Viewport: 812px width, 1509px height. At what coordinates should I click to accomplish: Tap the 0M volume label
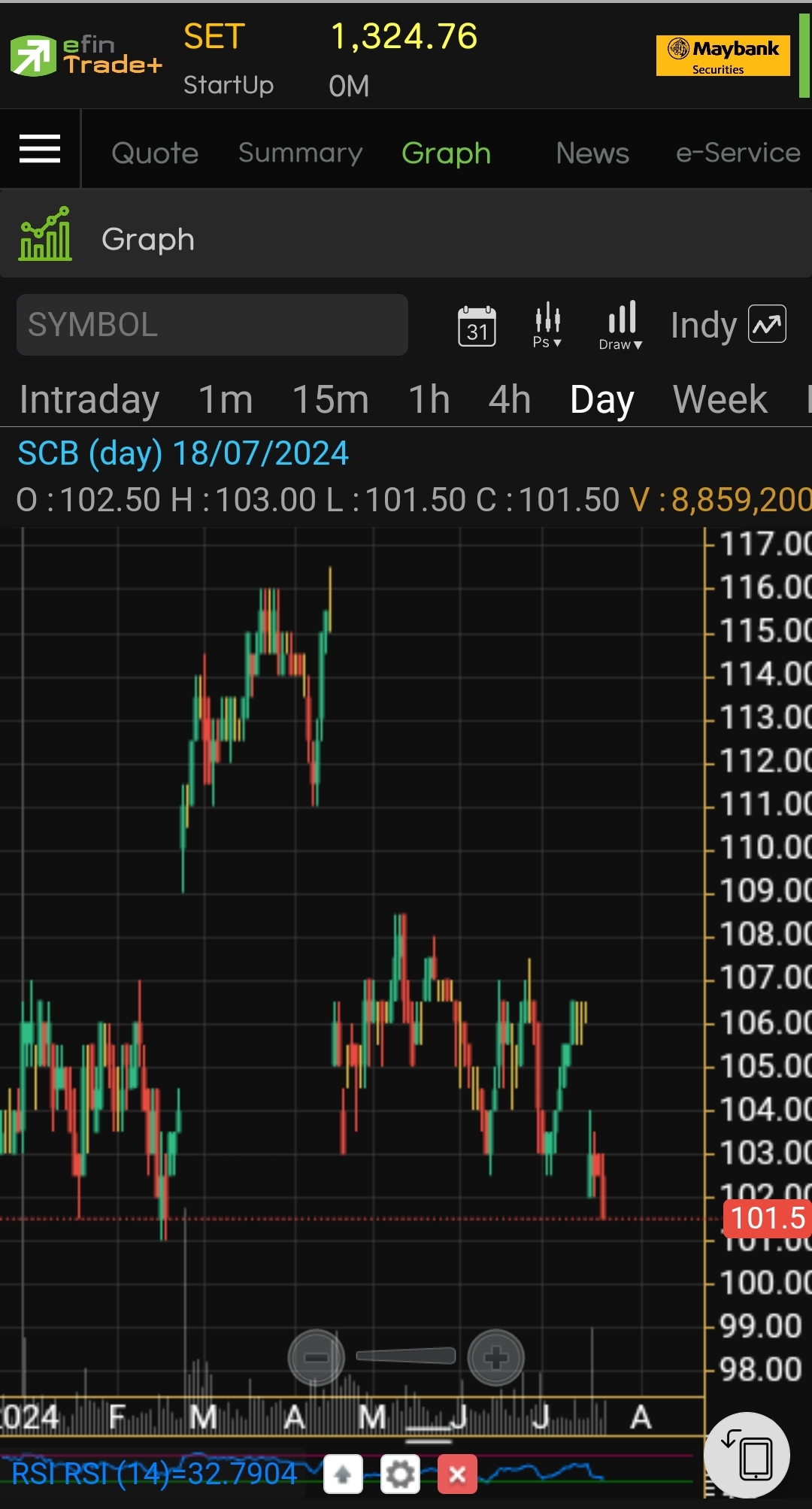click(x=349, y=86)
